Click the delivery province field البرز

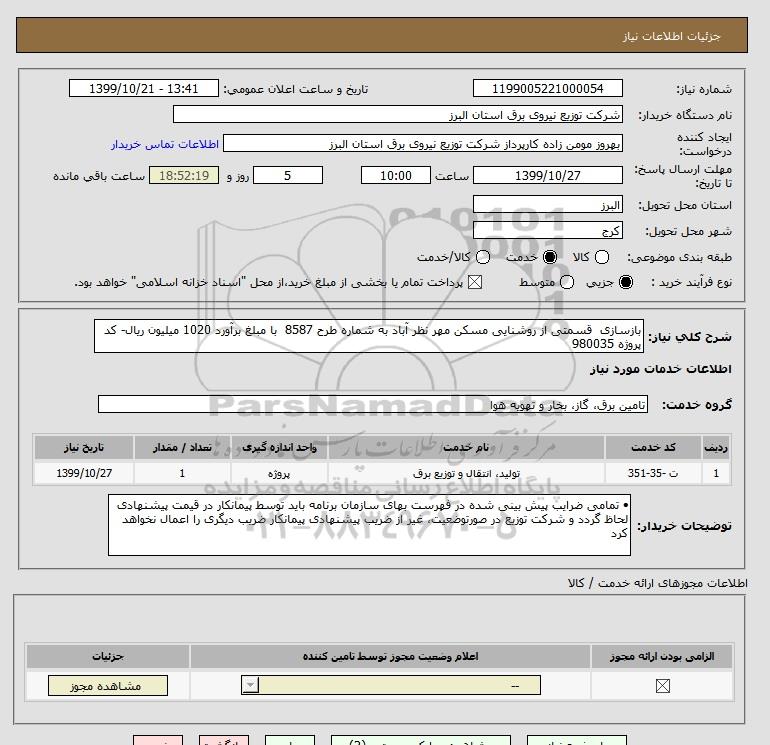tap(548, 204)
